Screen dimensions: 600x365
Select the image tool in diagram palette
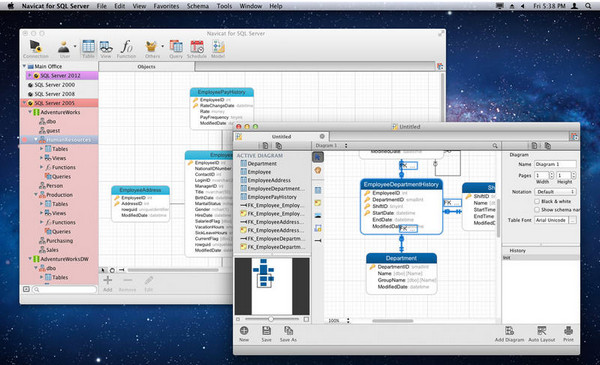click(x=318, y=215)
